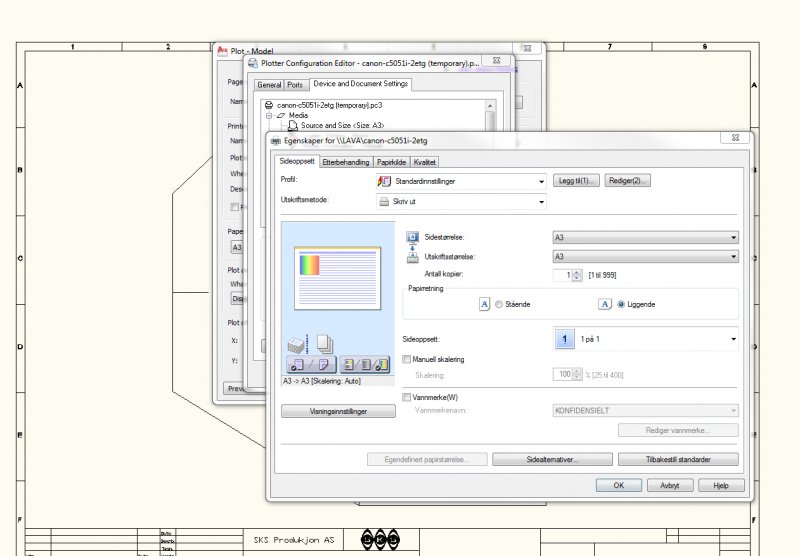This screenshot has height=556, width=800.
Task: Open the Sideoppsett '1 på 1' dropdown
Action: [x=645, y=339]
